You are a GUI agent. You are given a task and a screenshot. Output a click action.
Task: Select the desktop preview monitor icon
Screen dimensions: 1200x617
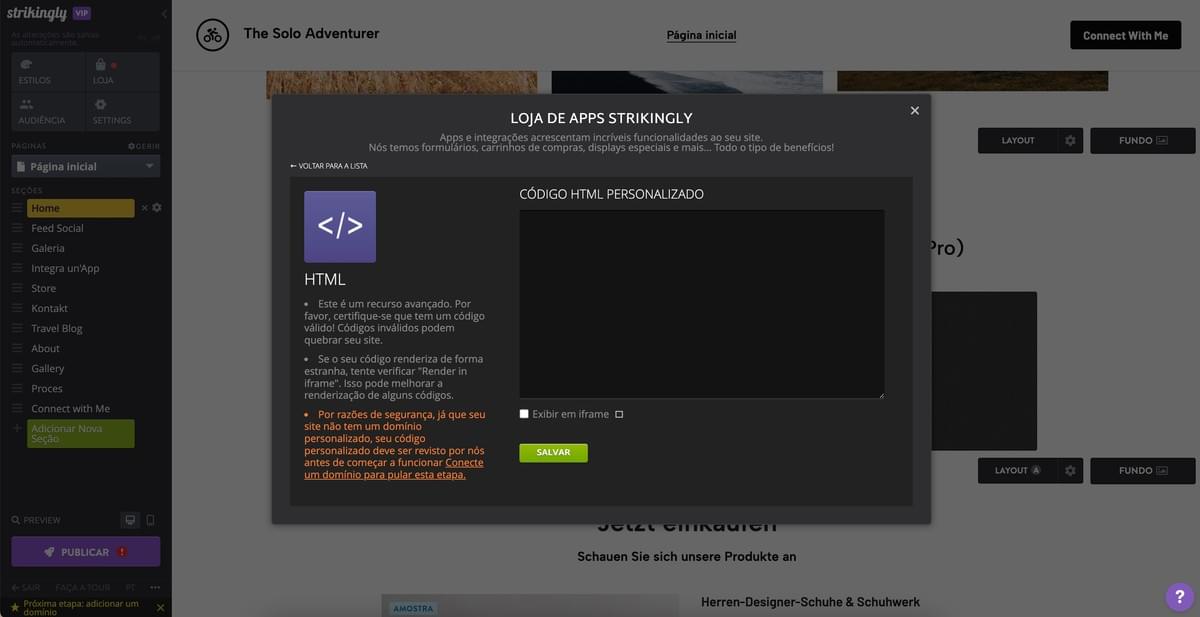[x=128, y=519]
